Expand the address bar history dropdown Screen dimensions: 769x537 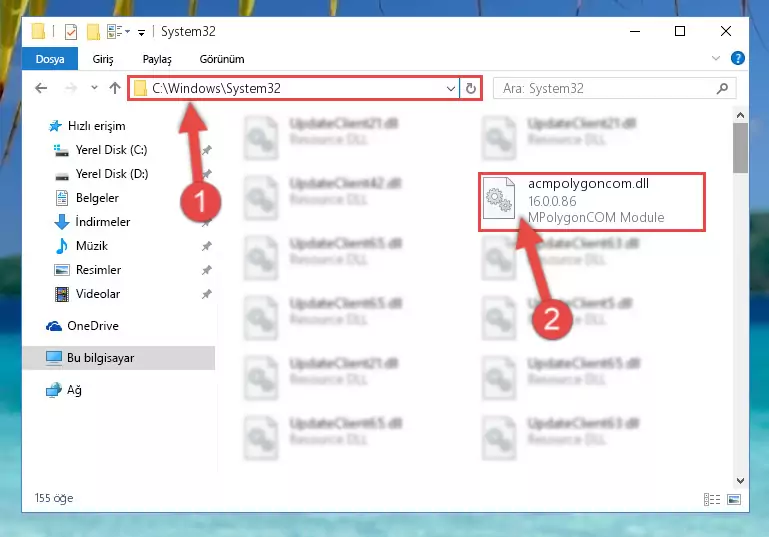point(450,89)
